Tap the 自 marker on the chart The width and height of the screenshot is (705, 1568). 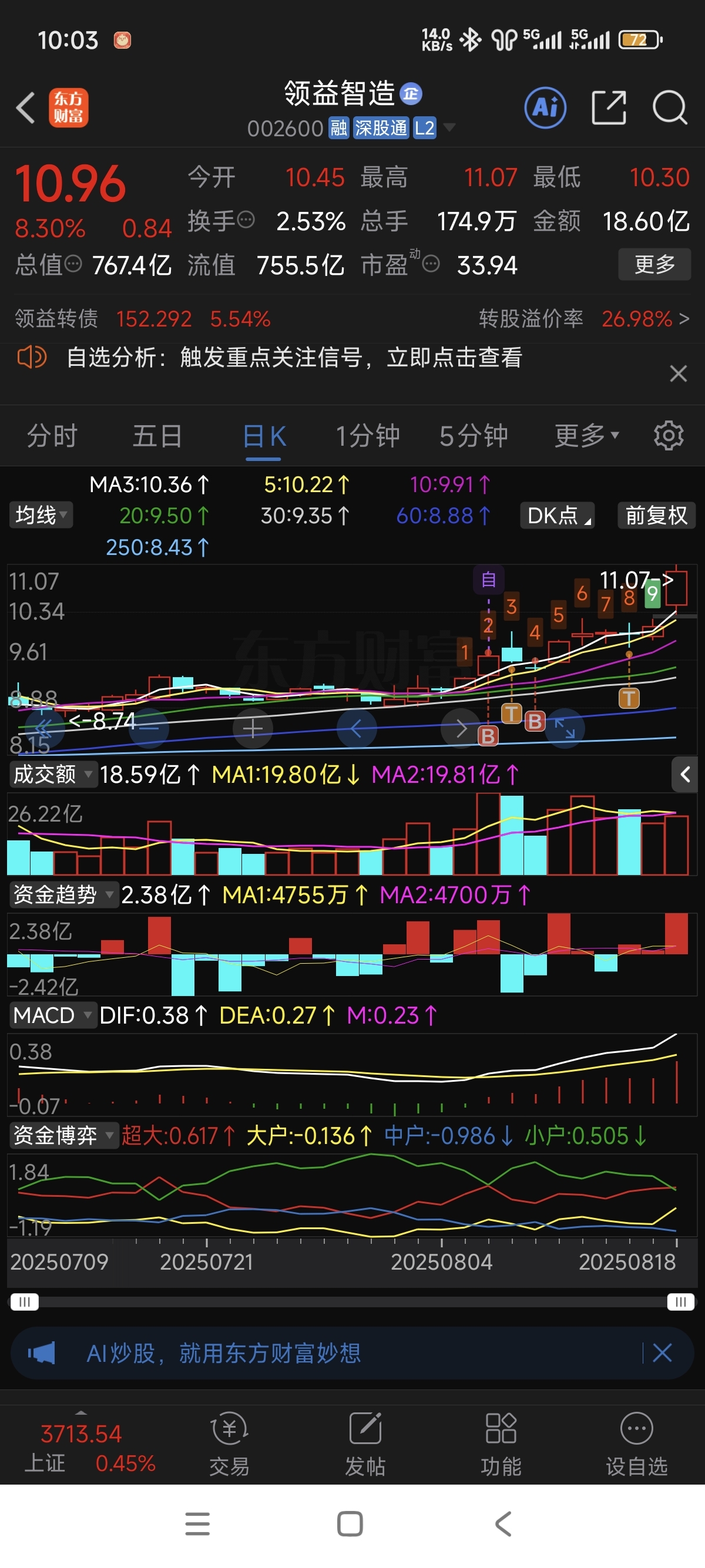(x=488, y=580)
